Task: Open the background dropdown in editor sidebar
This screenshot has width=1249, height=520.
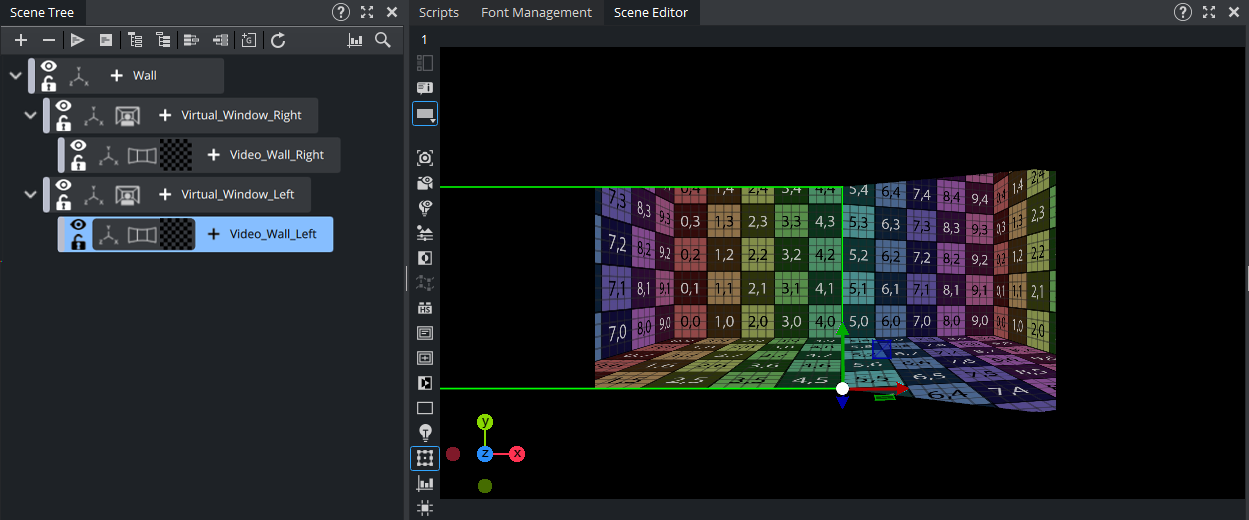Action: (425, 114)
